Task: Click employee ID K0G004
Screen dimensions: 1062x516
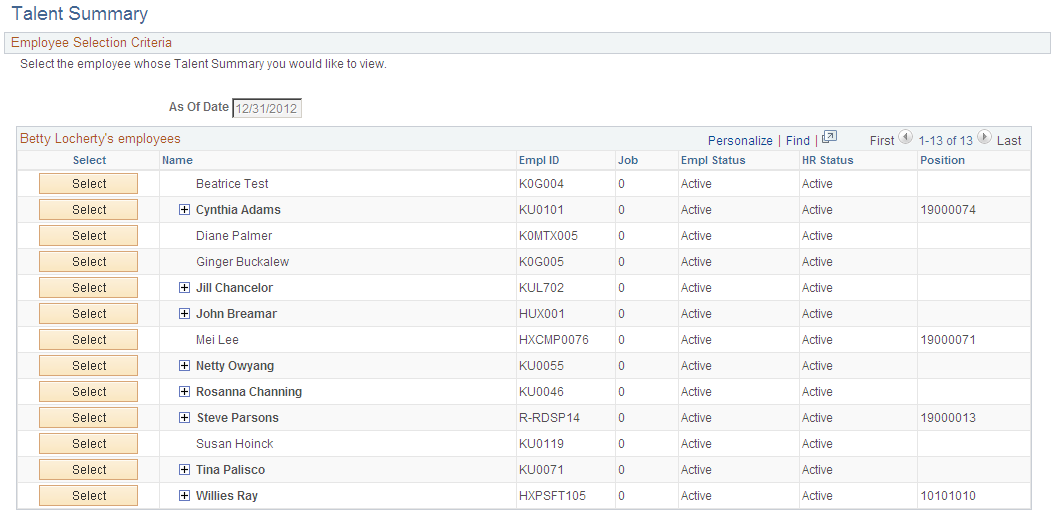Action: point(541,184)
